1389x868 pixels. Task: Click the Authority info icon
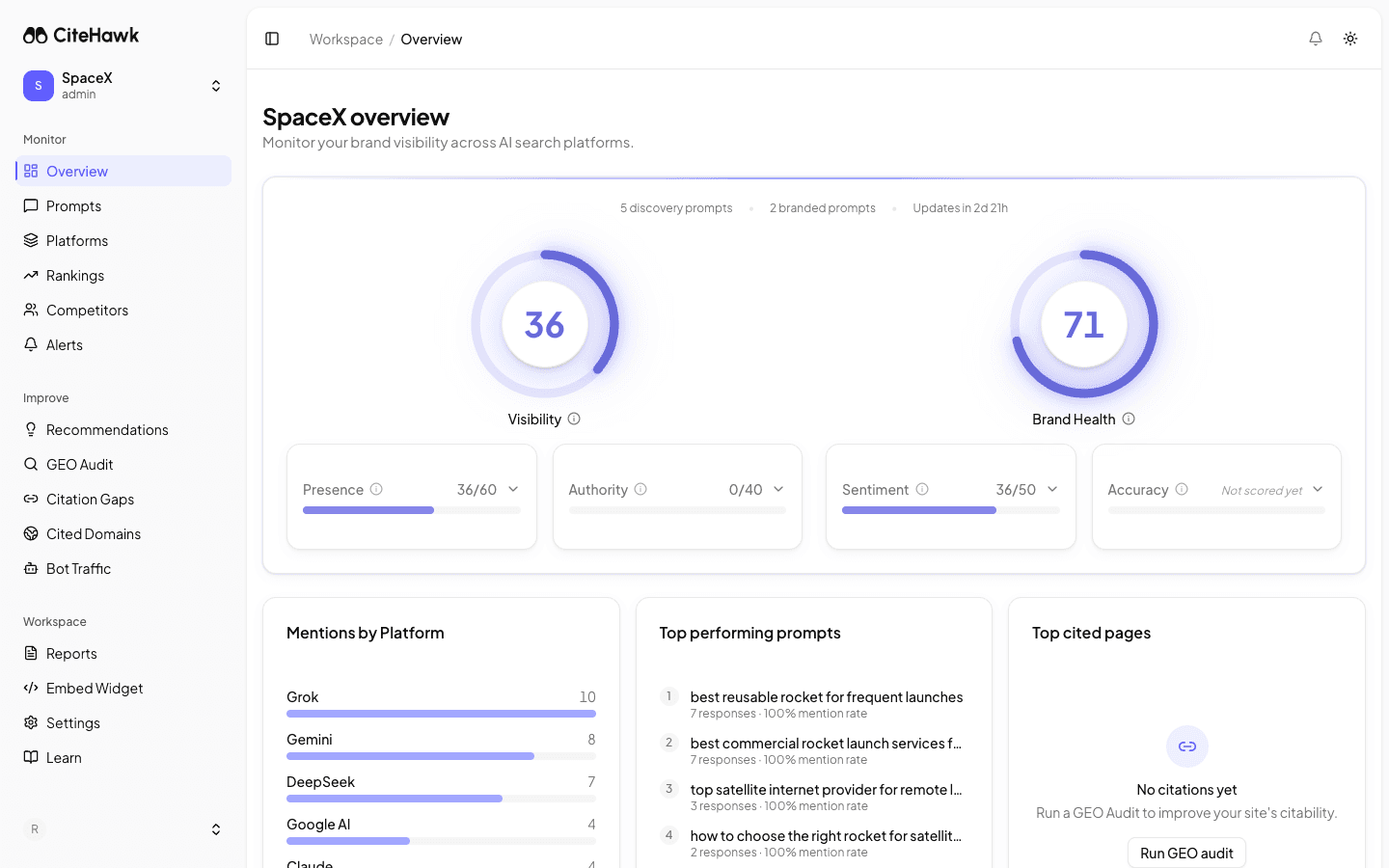(640, 489)
